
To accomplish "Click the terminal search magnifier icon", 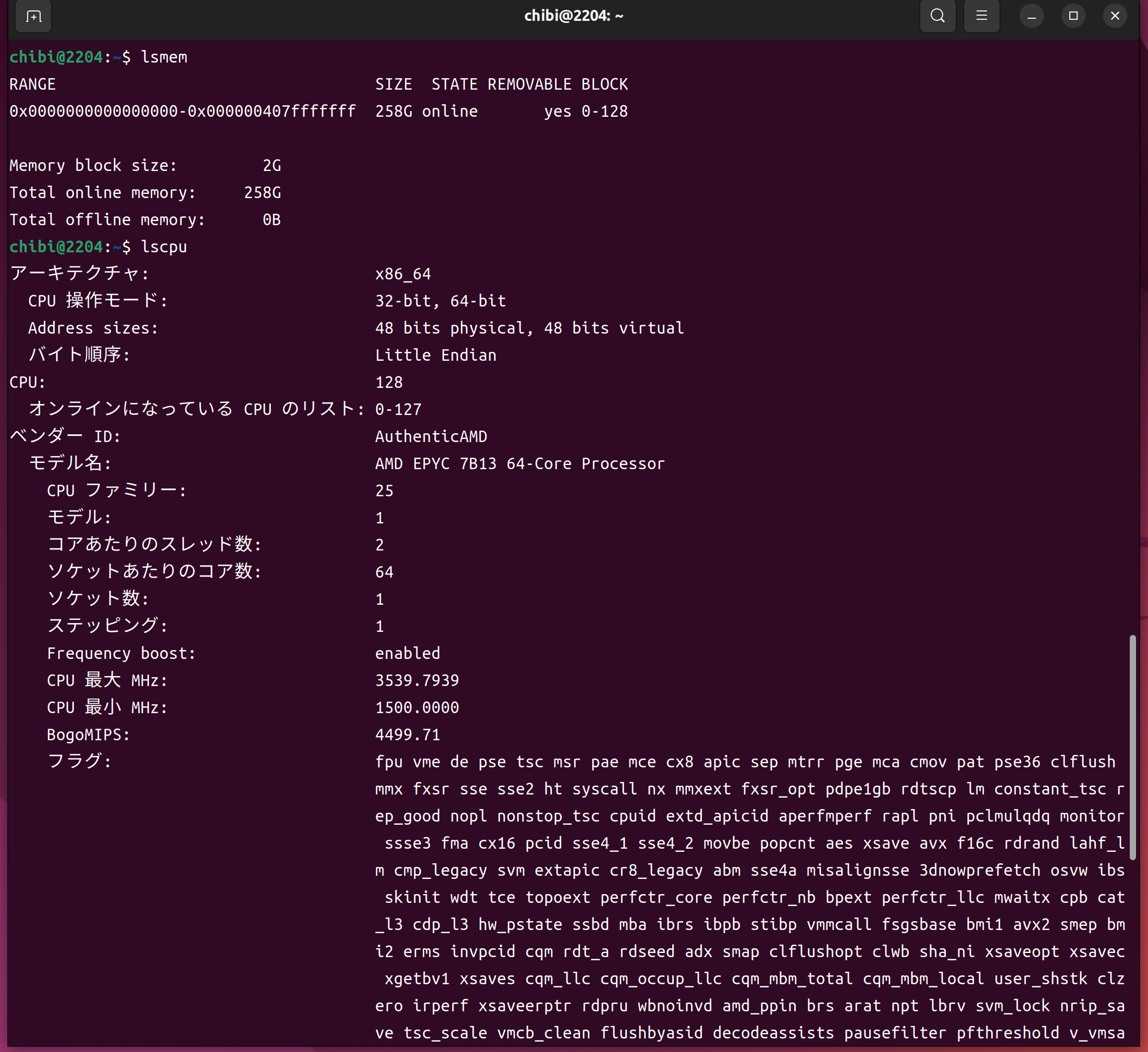I will [x=937, y=16].
